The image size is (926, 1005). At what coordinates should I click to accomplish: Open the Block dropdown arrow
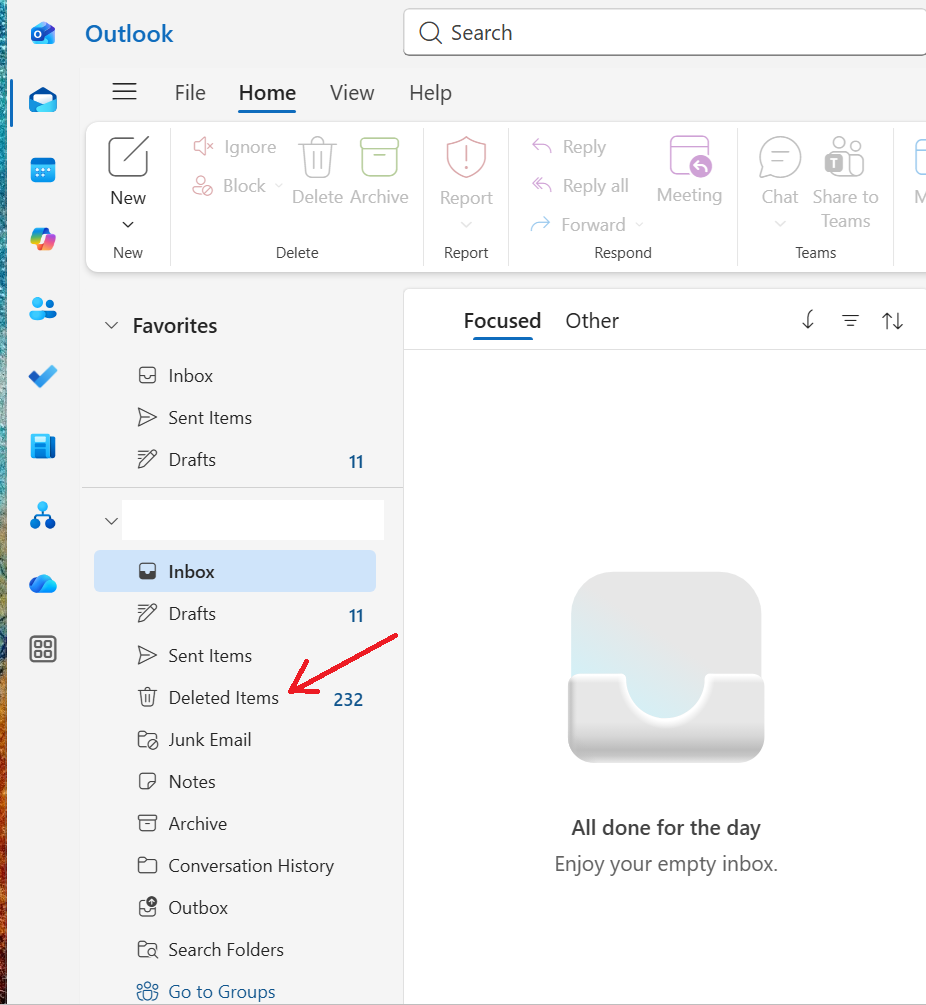click(x=279, y=186)
